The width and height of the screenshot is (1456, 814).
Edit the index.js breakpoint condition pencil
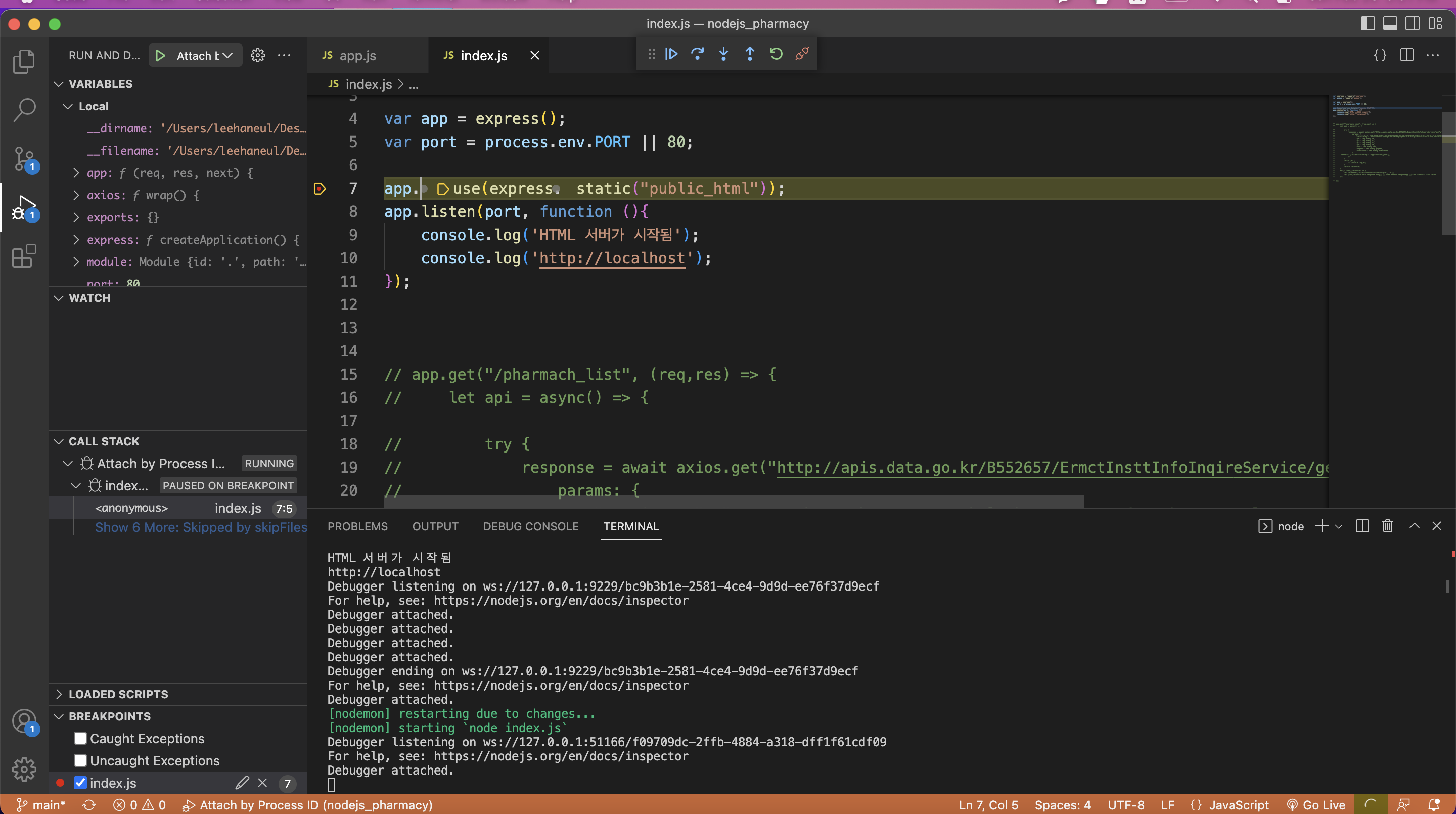click(243, 782)
